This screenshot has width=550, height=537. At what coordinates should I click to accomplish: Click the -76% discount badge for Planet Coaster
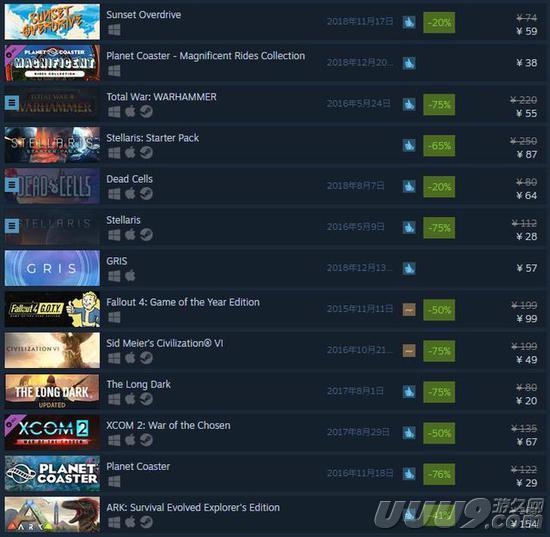click(x=439, y=474)
